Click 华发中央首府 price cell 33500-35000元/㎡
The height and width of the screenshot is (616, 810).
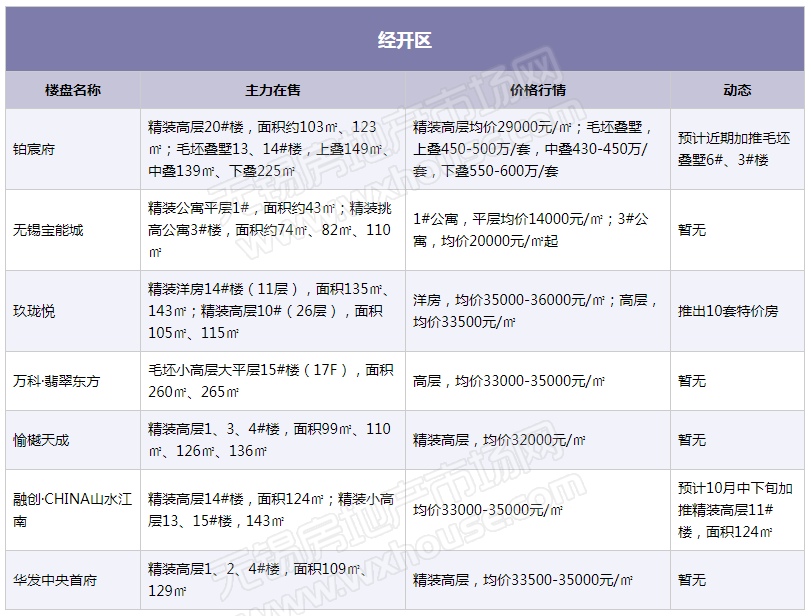coord(523,580)
